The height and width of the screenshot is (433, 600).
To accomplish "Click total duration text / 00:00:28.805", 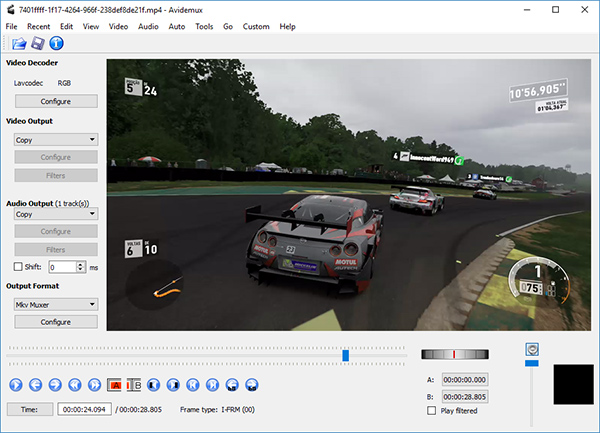I will [139, 410].
